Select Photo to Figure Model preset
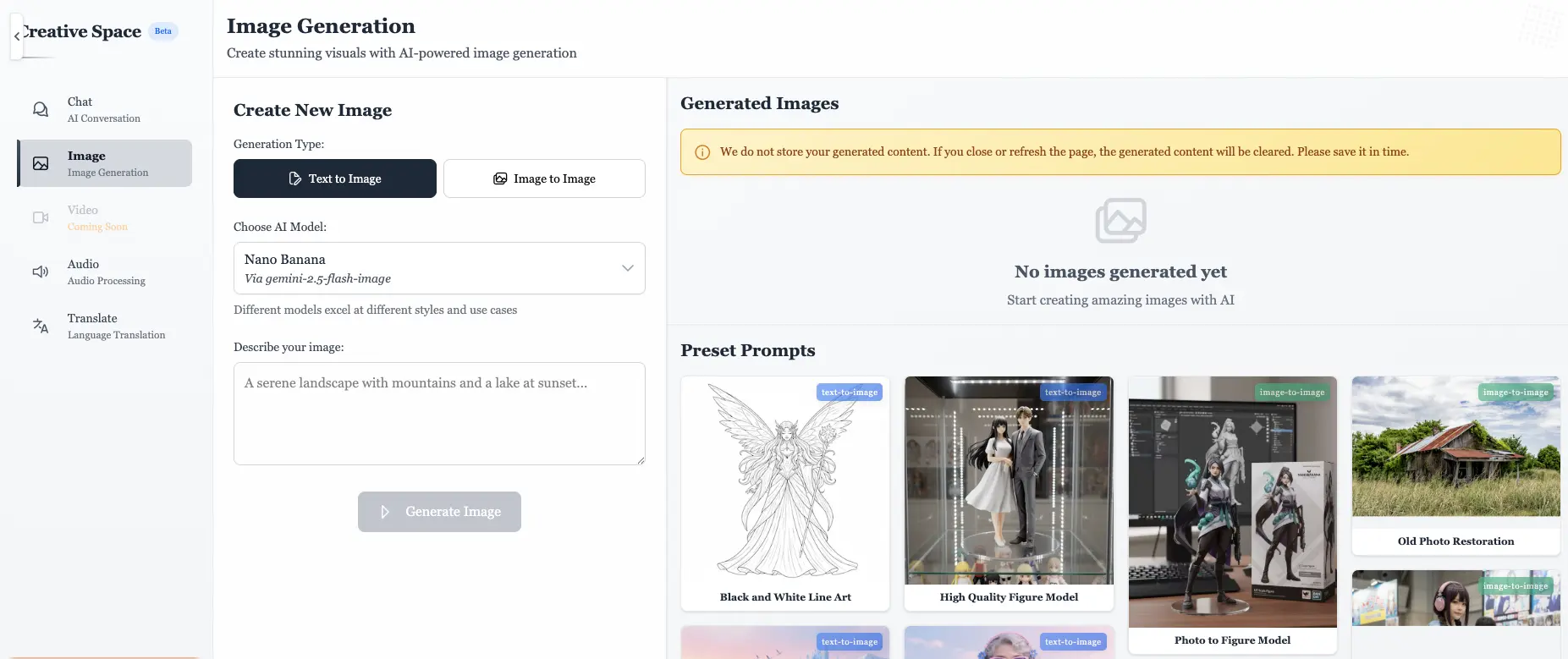This screenshot has height=659, width=1568. [x=1232, y=514]
